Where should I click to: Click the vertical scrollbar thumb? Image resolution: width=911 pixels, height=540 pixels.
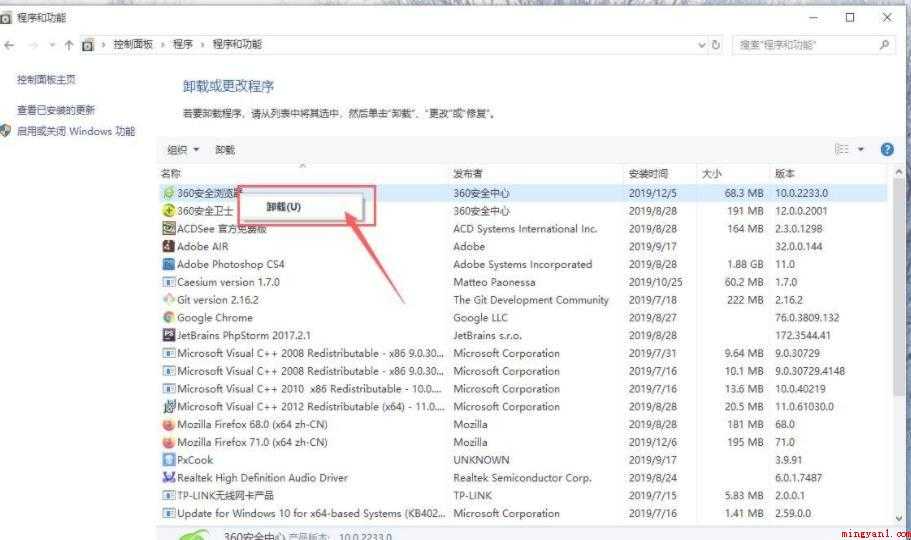coord(899,285)
